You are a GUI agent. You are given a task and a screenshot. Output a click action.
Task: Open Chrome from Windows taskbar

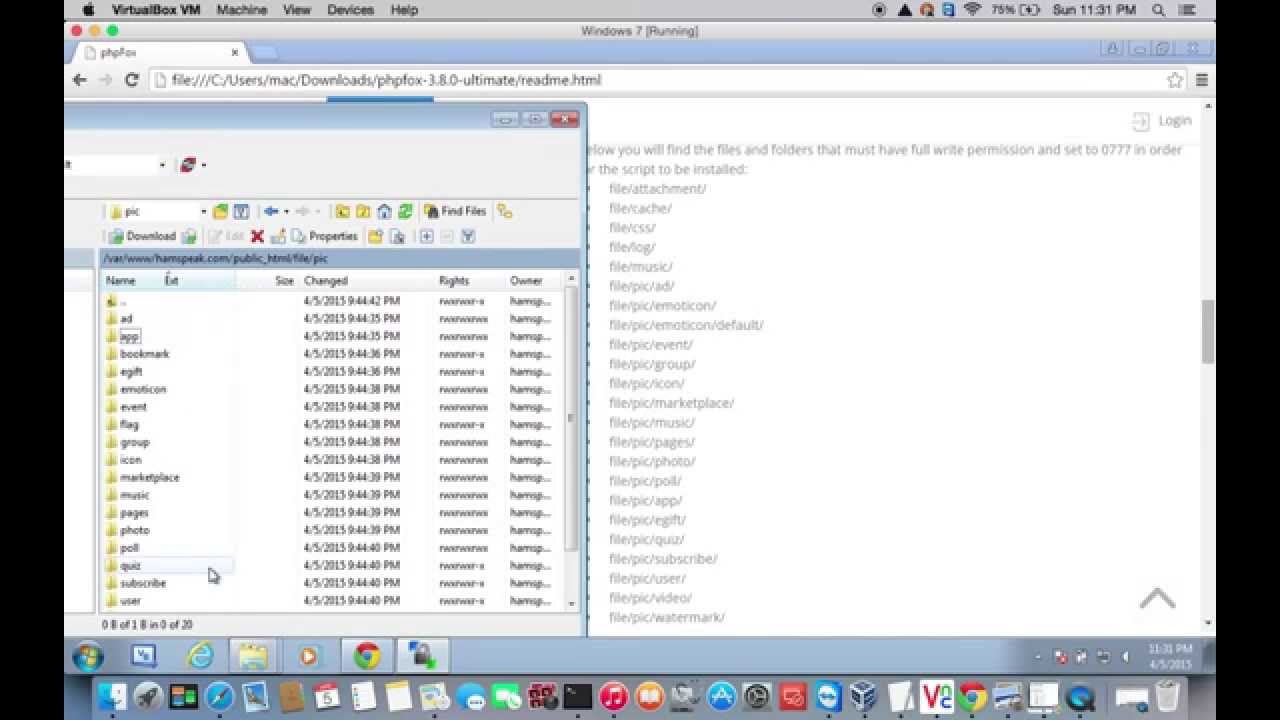tap(367, 656)
